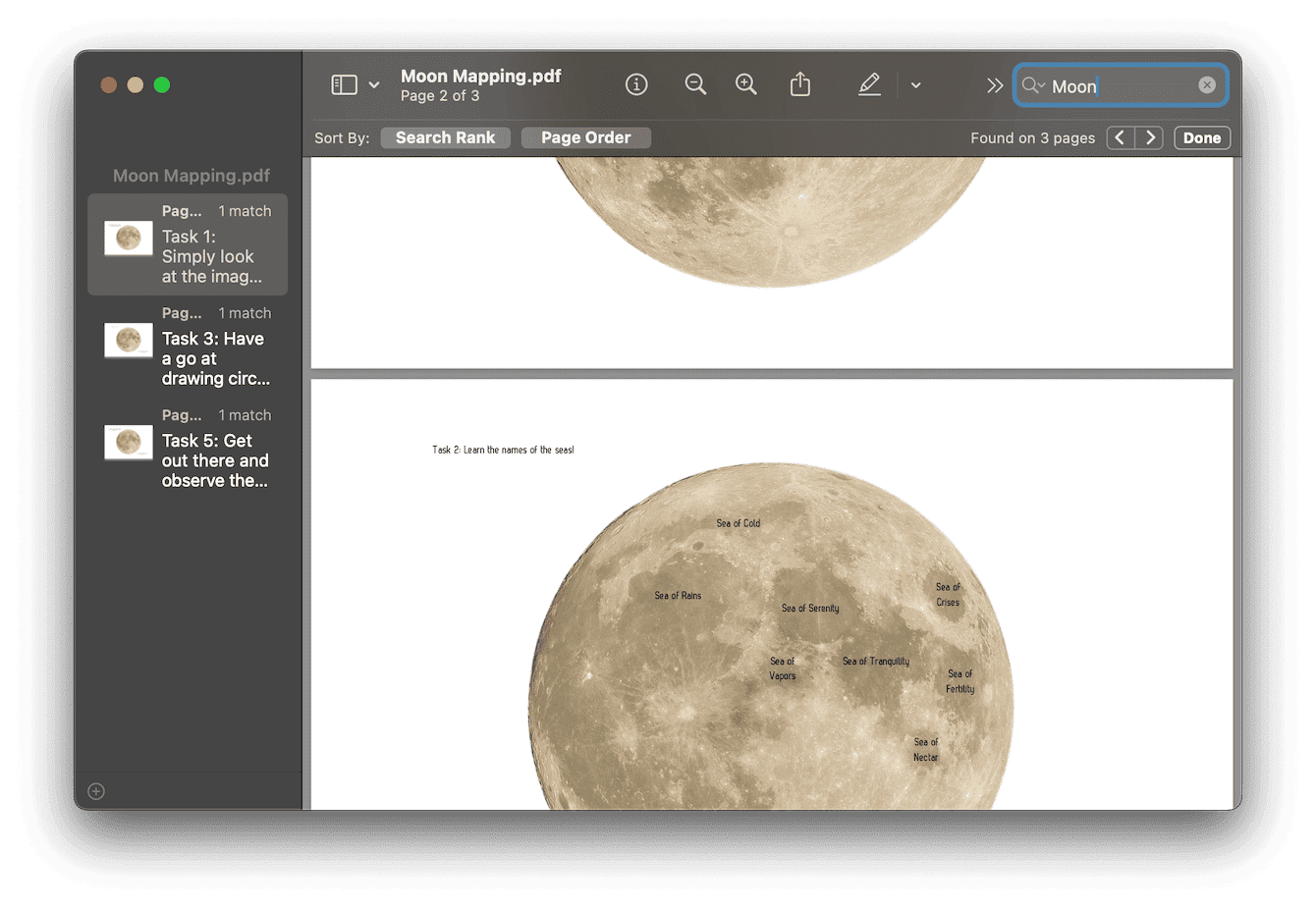Sort search results by Search Rank
The image size is (1316, 908).
coord(445,137)
